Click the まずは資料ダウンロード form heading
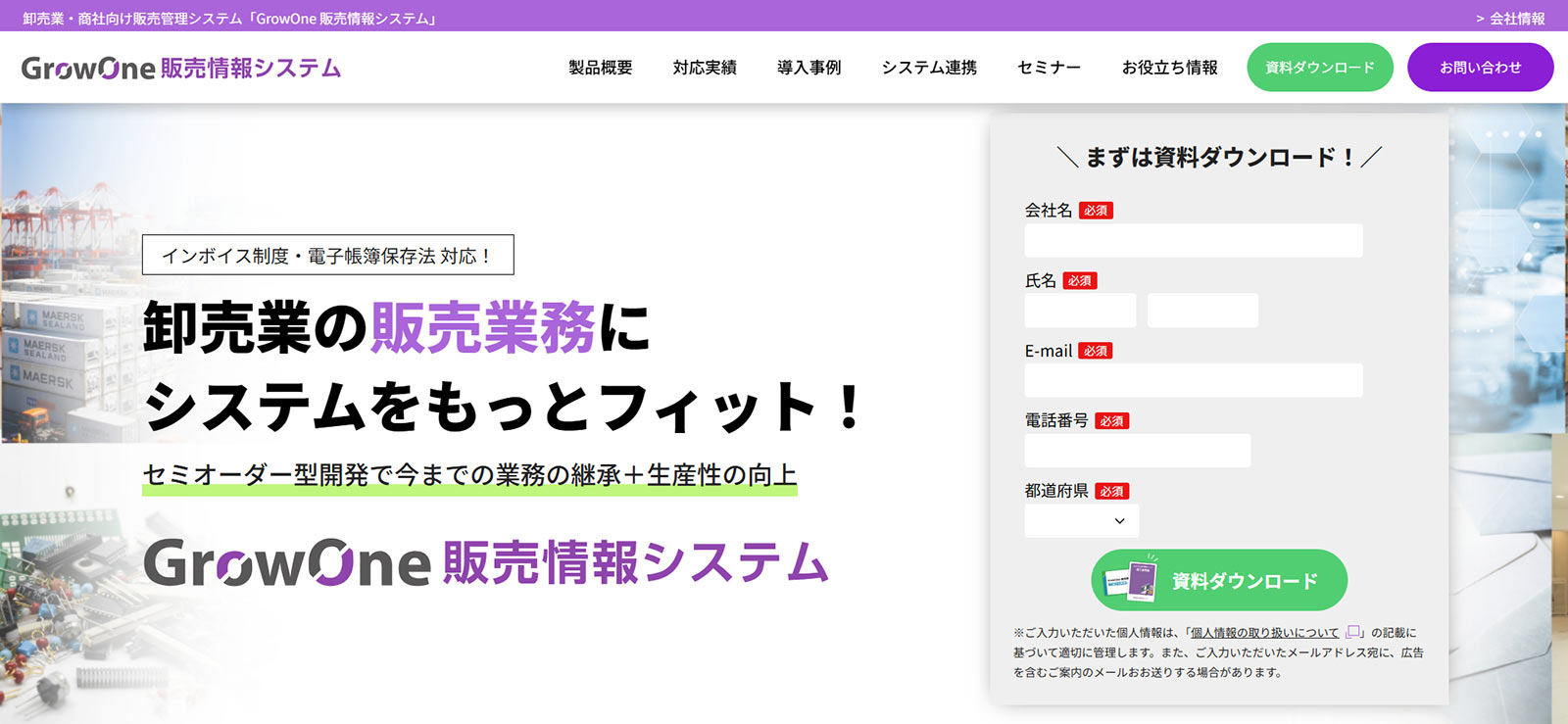 click(1219, 157)
